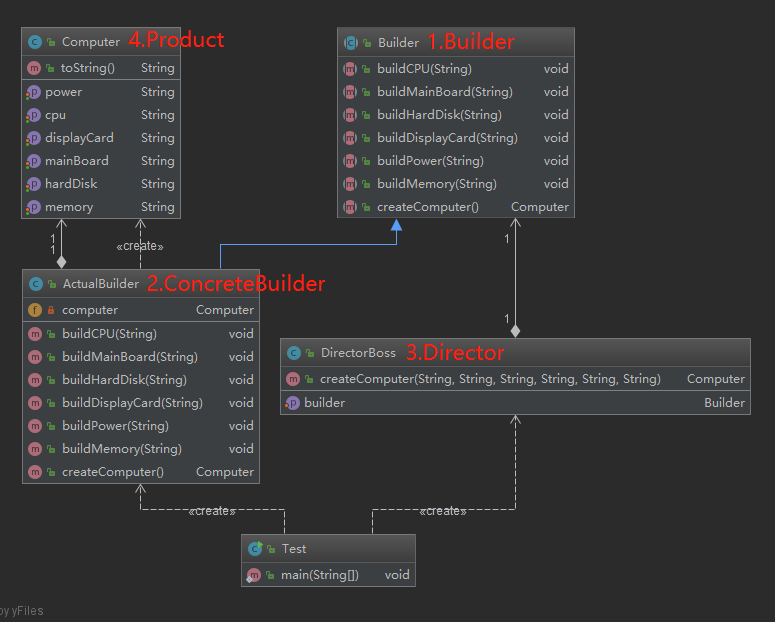Click the blue inheritance arrowhead under Builder
775x622 pixels.
click(x=396, y=225)
